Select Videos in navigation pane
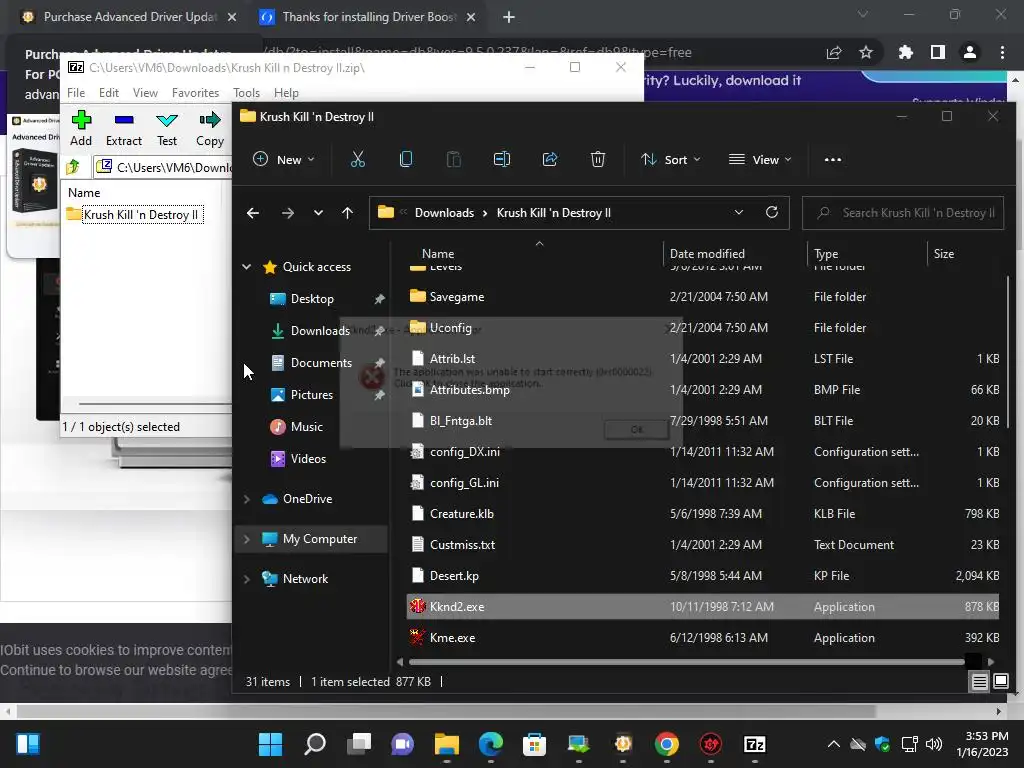 click(308, 458)
